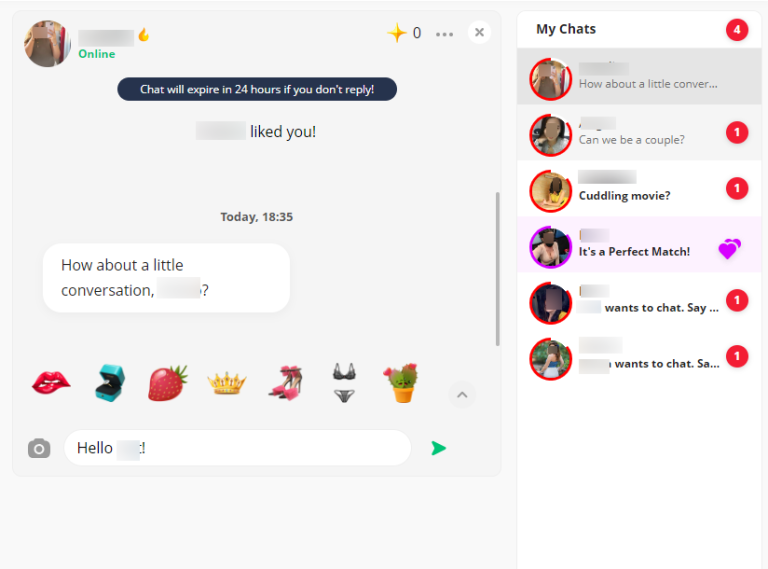The height and width of the screenshot is (569, 768).
Task: Click the camera icon to attach photo
Action: click(39, 448)
